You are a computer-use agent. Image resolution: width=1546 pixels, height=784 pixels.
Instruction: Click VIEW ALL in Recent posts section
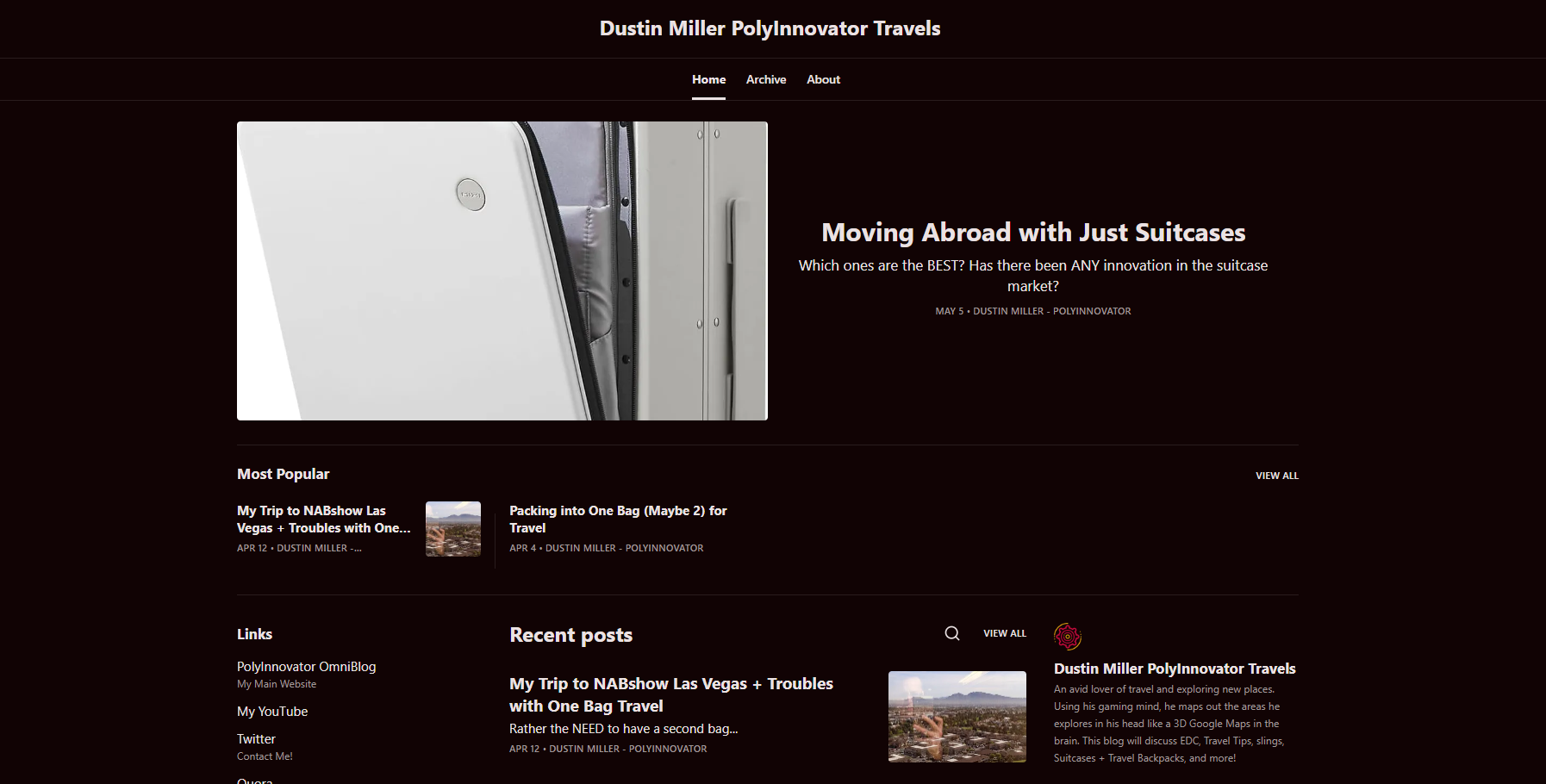(x=1004, y=632)
